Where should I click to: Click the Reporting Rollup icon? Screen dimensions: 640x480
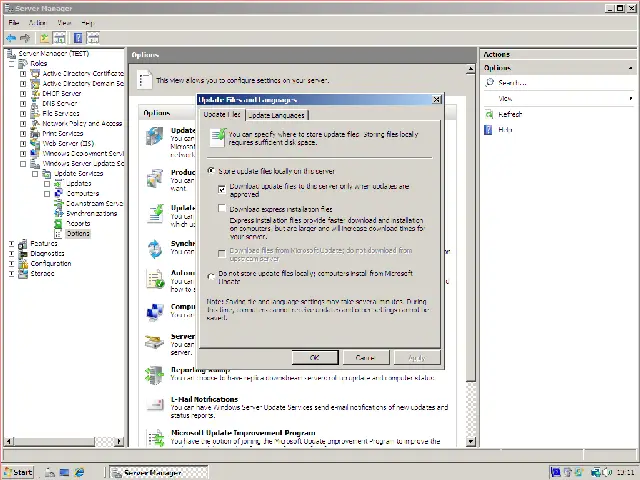[155, 374]
